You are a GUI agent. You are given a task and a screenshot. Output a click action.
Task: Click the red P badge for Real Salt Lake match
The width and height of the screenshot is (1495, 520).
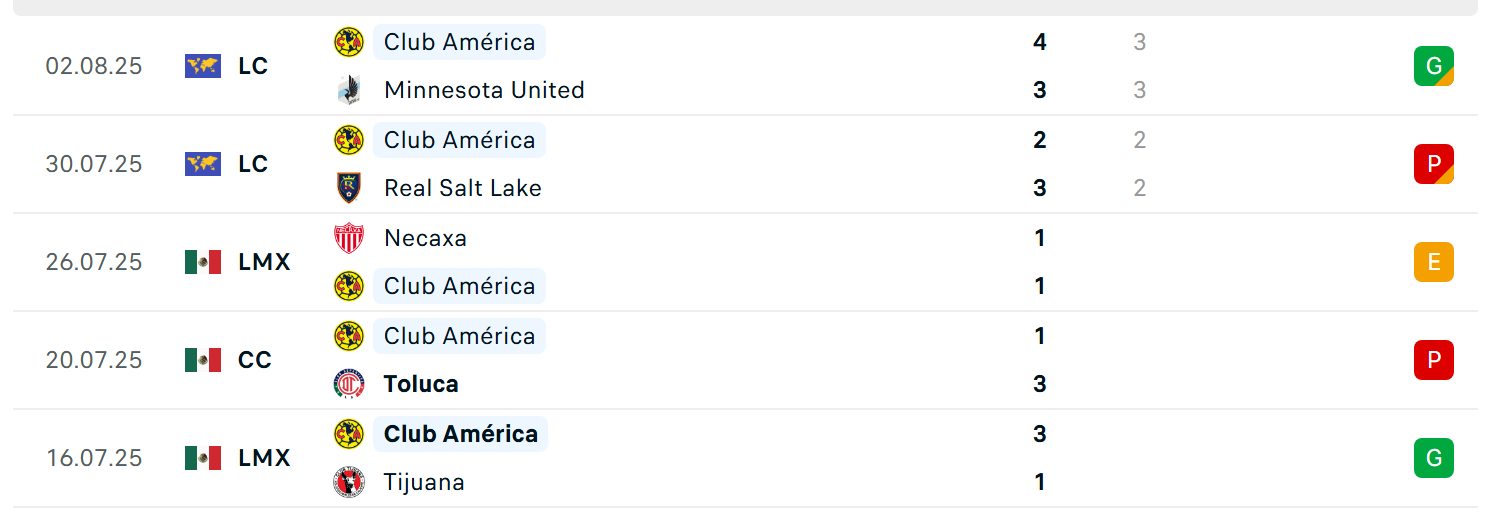coord(1434,164)
